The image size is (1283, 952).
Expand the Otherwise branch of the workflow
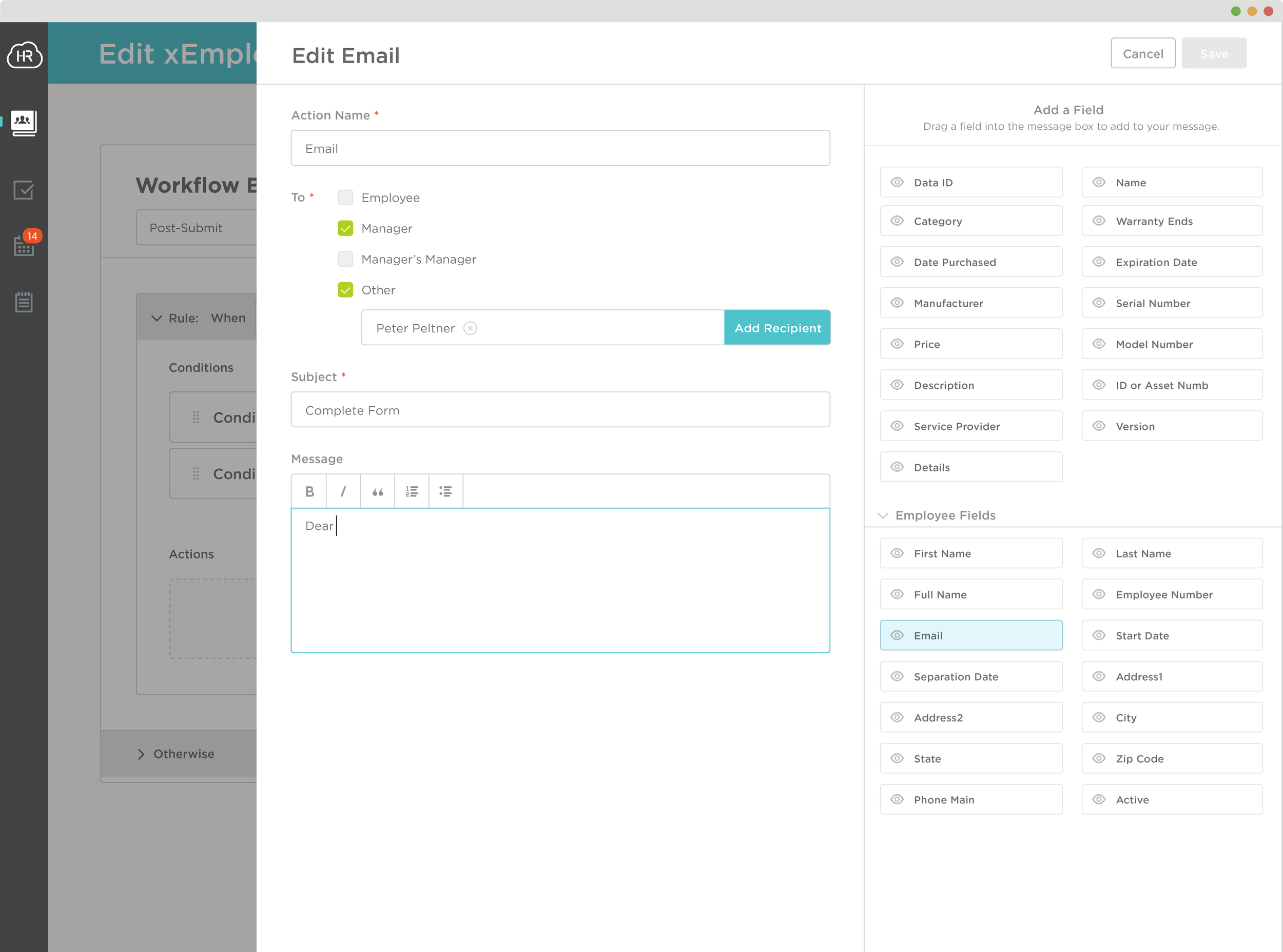click(141, 754)
